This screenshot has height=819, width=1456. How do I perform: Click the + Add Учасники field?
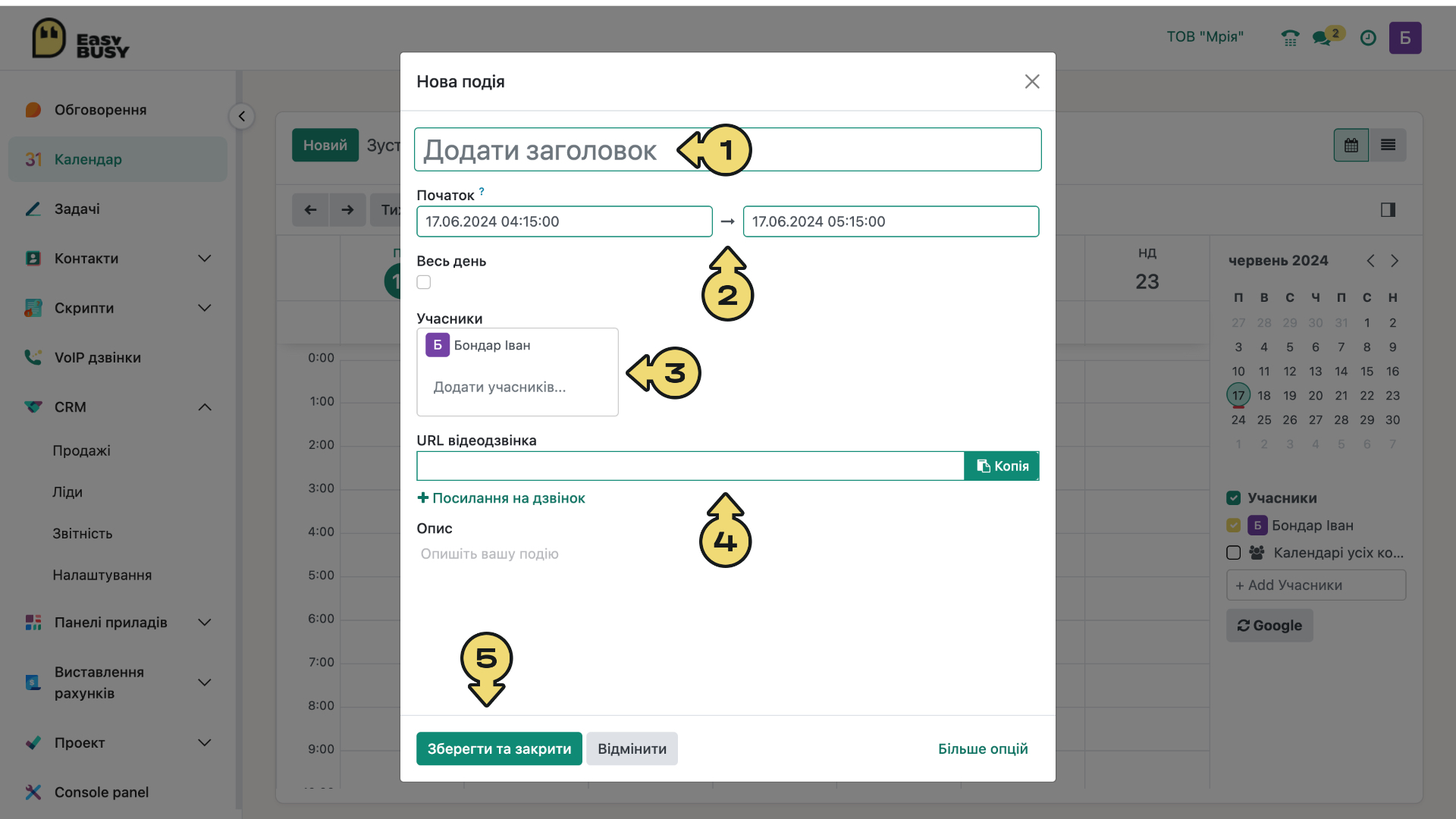(x=1316, y=585)
